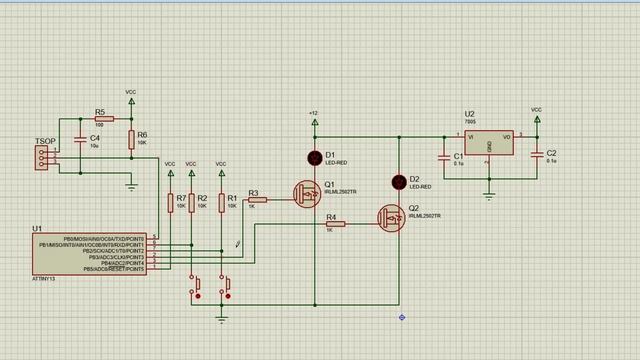Click the D1 red LED symbol
The height and width of the screenshot is (360, 640).
315,158
